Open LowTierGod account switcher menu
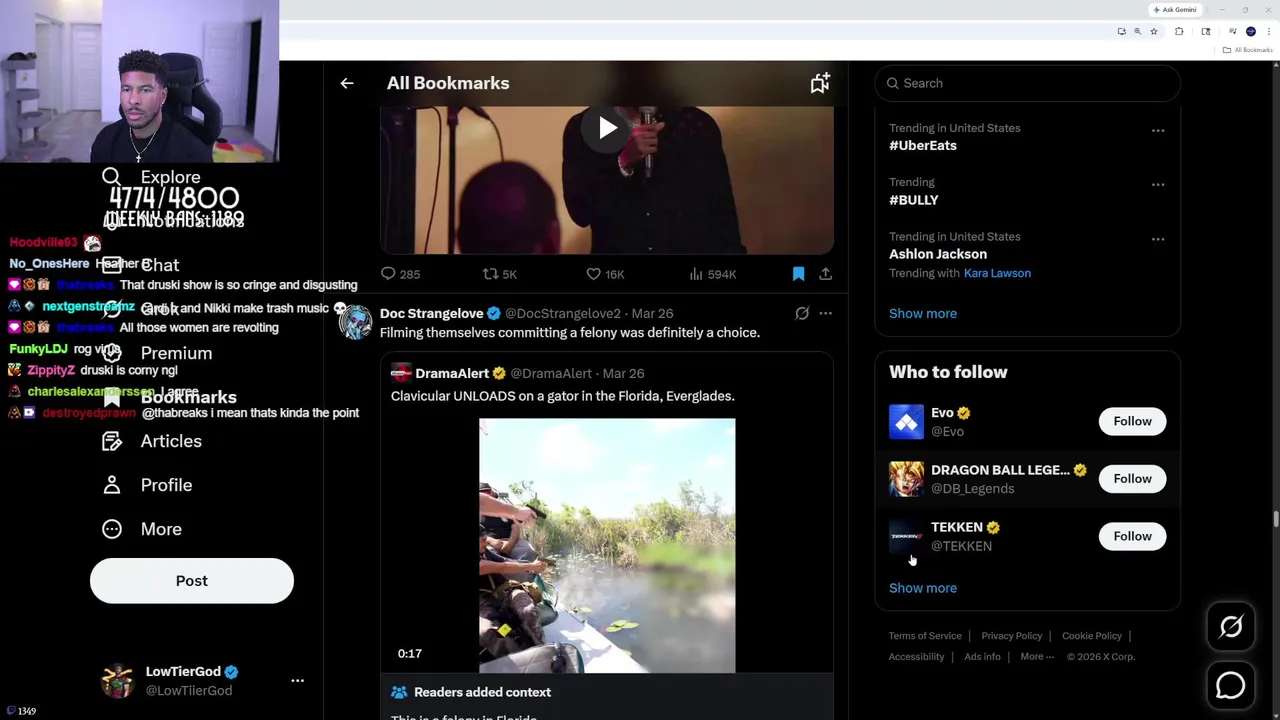Viewport: 1280px width, 720px height. click(x=297, y=680)
